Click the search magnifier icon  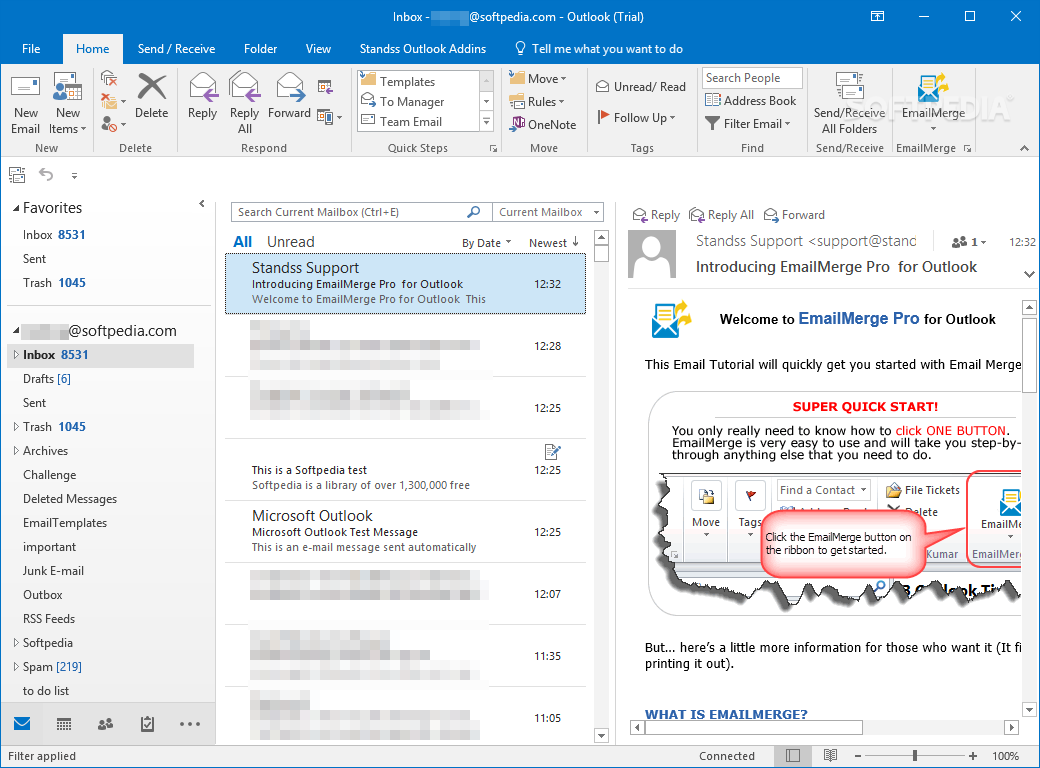pyautogui.click(x=474, y=212)
